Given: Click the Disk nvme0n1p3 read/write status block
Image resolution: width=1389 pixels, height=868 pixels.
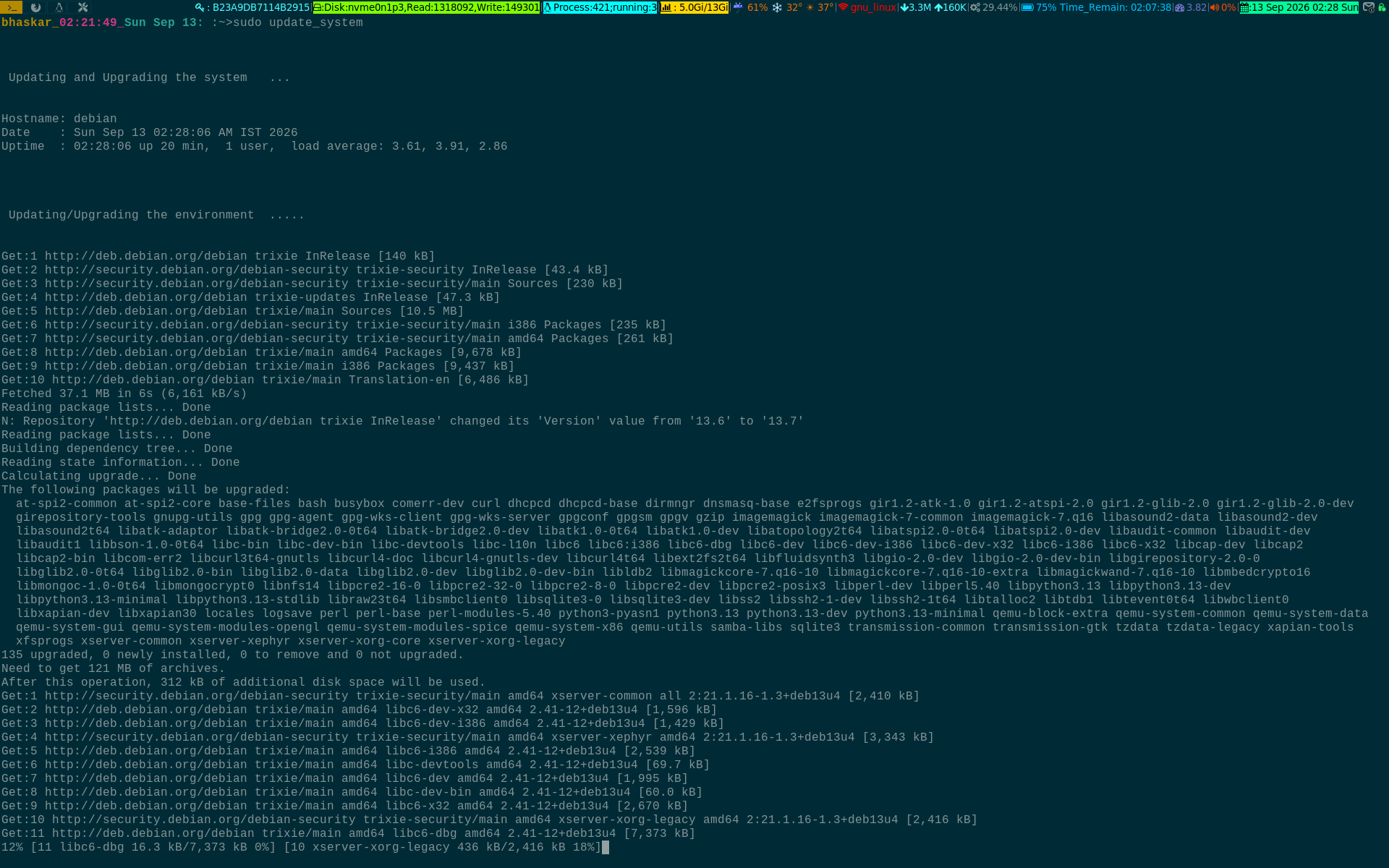Looking at the screenshot, I should (x=426, y=7).
